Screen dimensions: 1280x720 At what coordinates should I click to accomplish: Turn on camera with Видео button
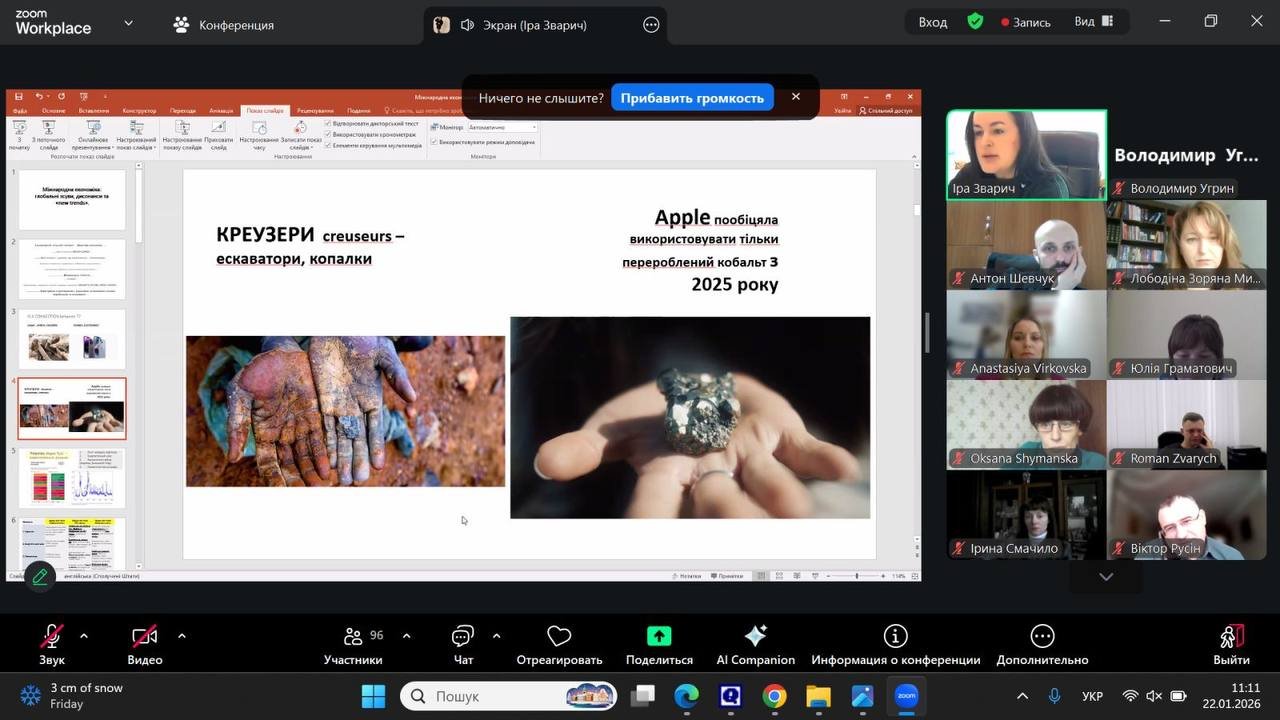(145, 637)
